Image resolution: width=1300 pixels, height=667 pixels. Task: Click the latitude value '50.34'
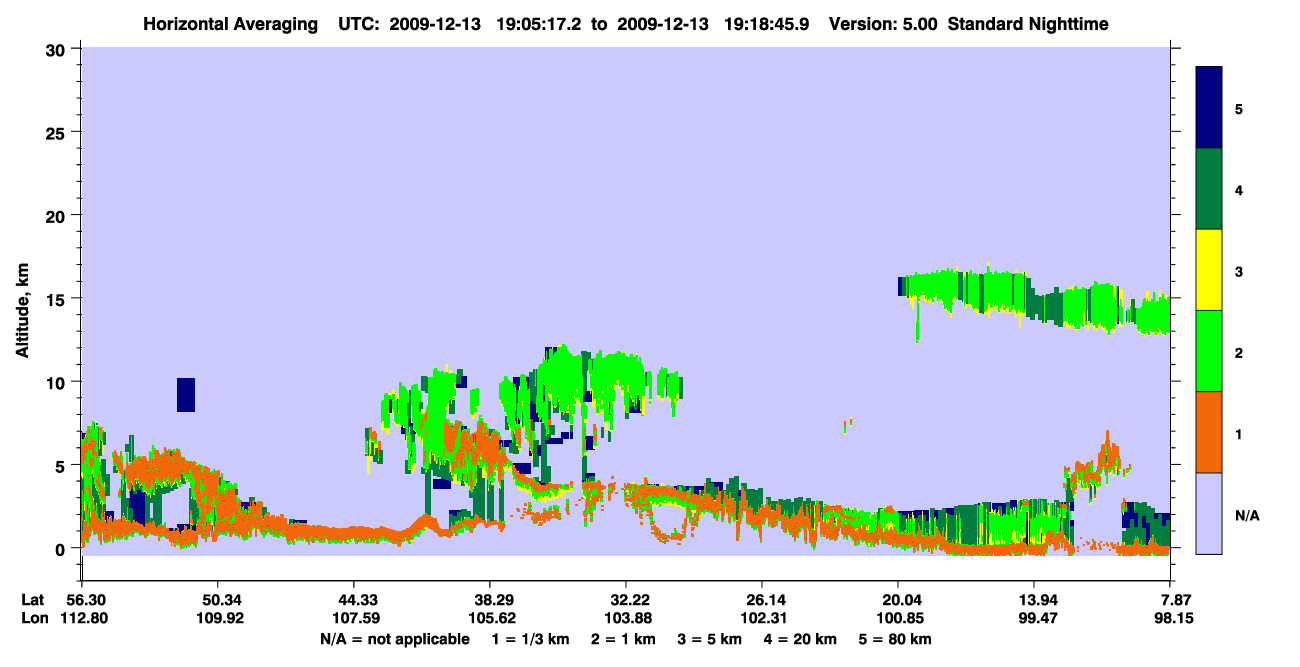218,600
